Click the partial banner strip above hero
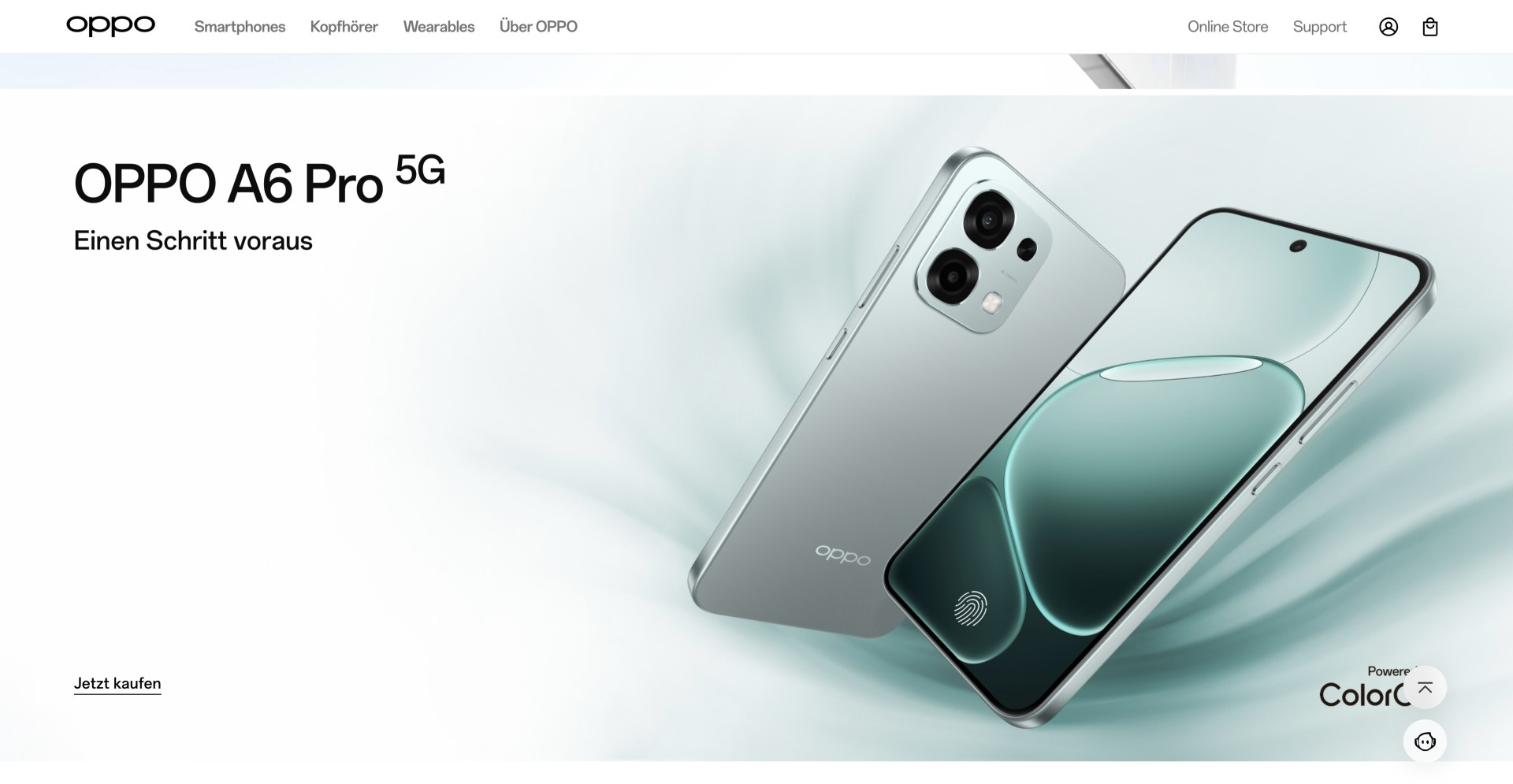This screenshot has width=1513, height=784. point(756,72)
